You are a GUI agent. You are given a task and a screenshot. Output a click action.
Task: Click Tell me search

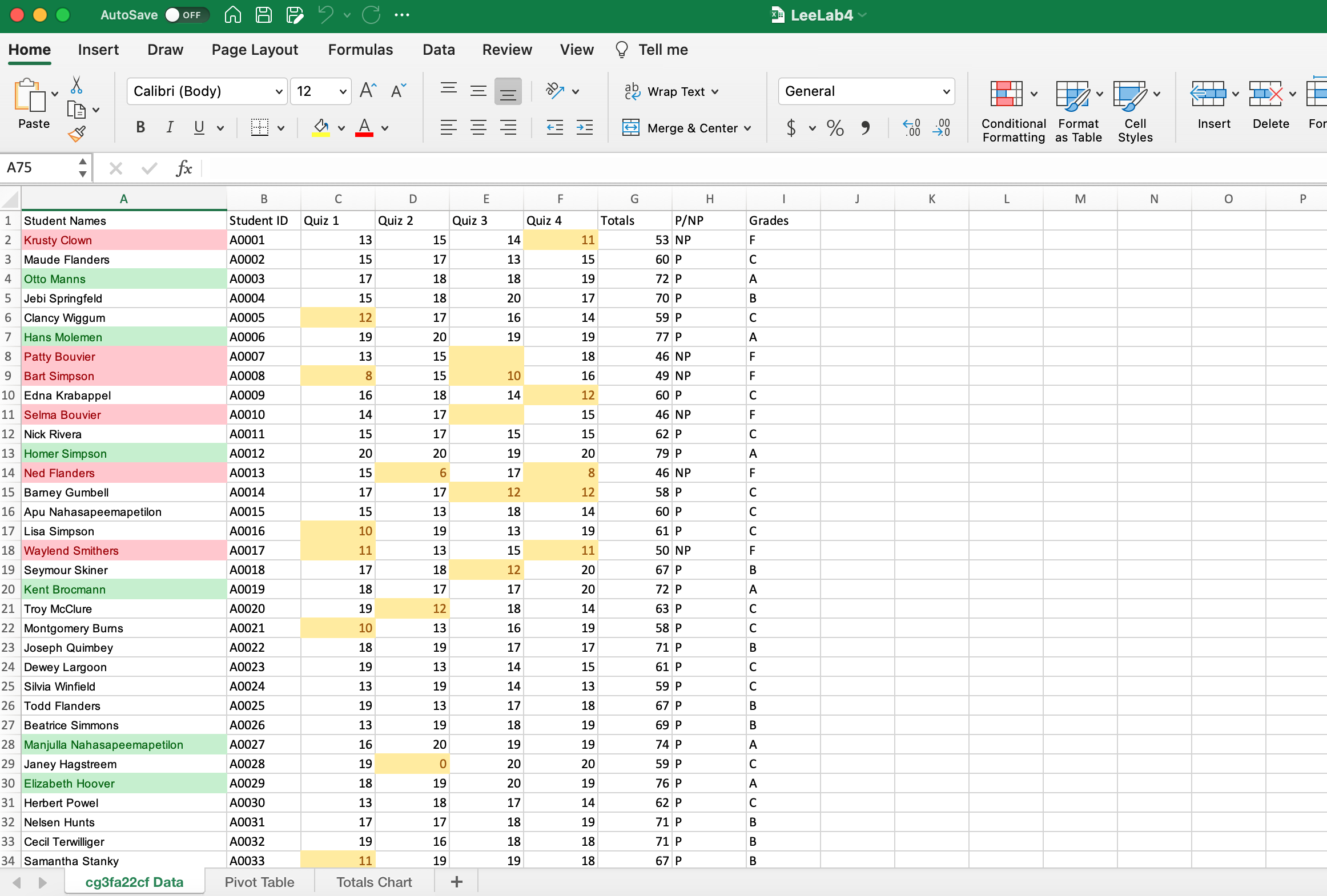[x=652, y=50]
